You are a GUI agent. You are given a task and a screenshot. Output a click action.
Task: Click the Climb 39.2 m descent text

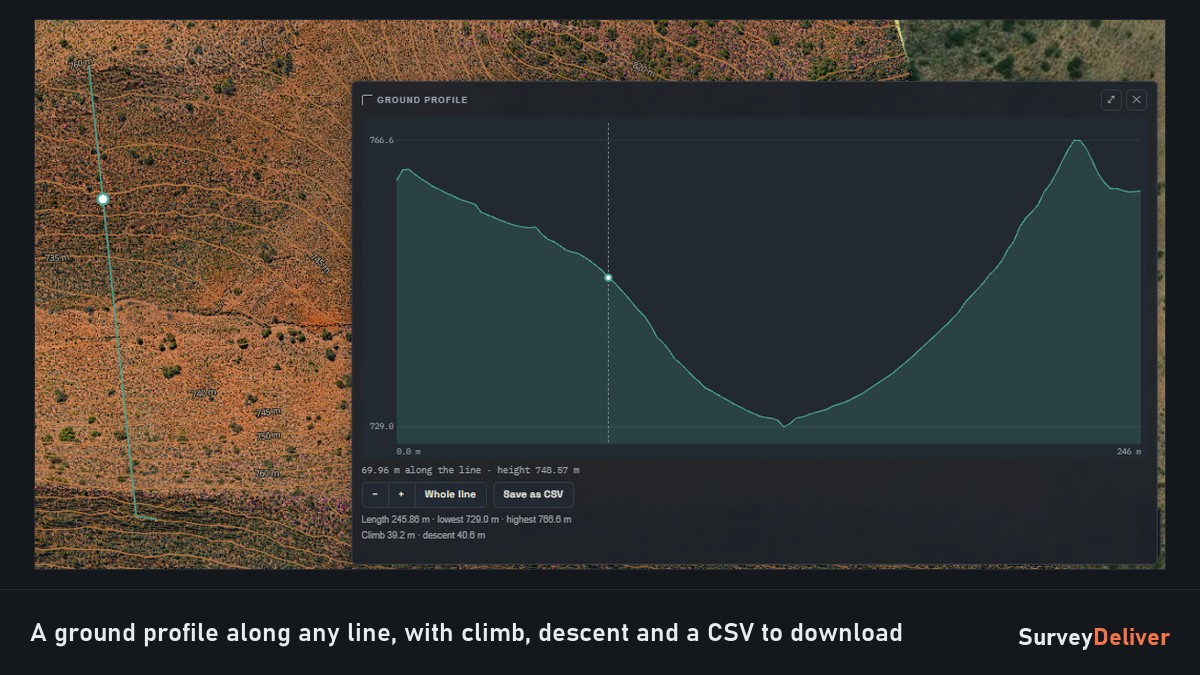pos(423,535)
